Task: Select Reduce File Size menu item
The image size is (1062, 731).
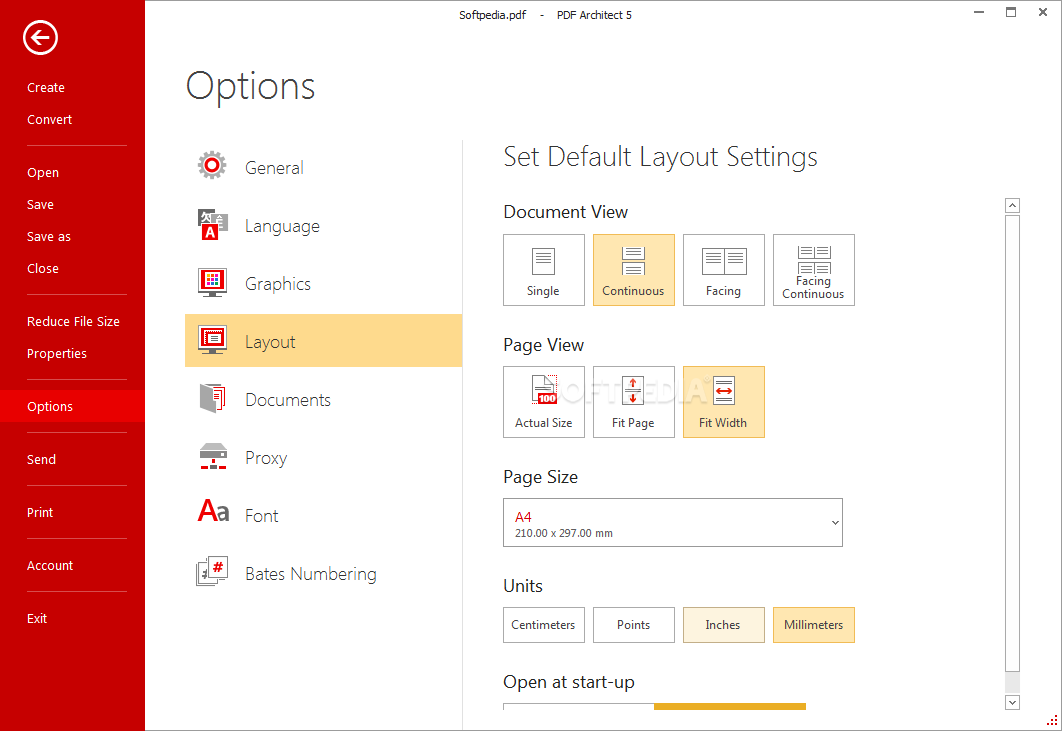Action: click(x=73, y=321)
